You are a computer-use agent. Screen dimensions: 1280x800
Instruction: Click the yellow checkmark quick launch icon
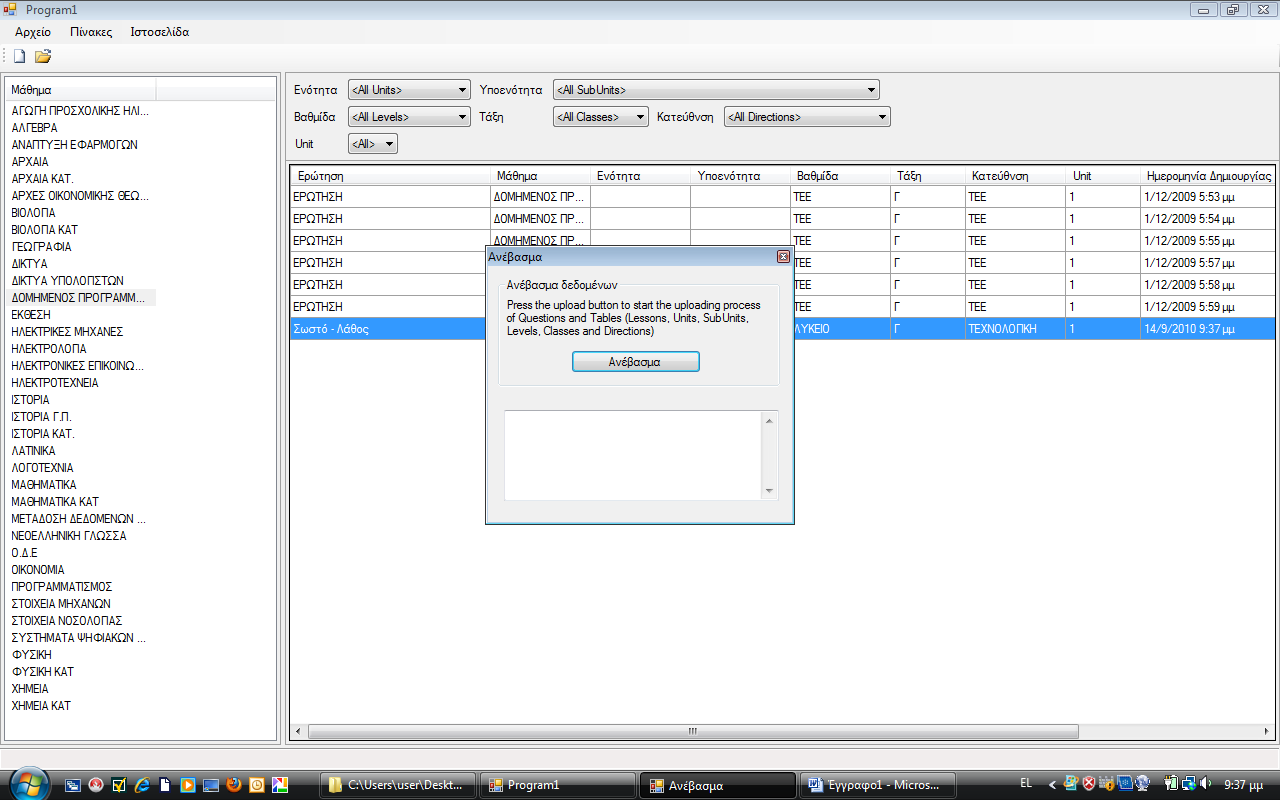tap(119, 785)
